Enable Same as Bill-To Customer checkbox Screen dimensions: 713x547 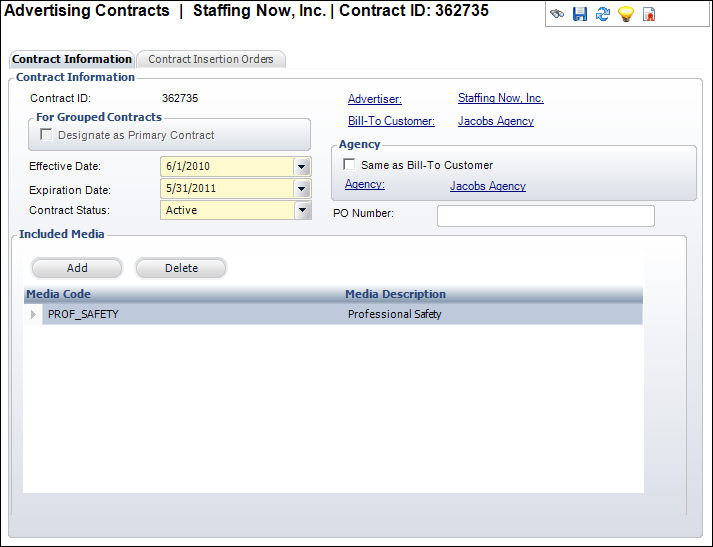tap(349, 165)
